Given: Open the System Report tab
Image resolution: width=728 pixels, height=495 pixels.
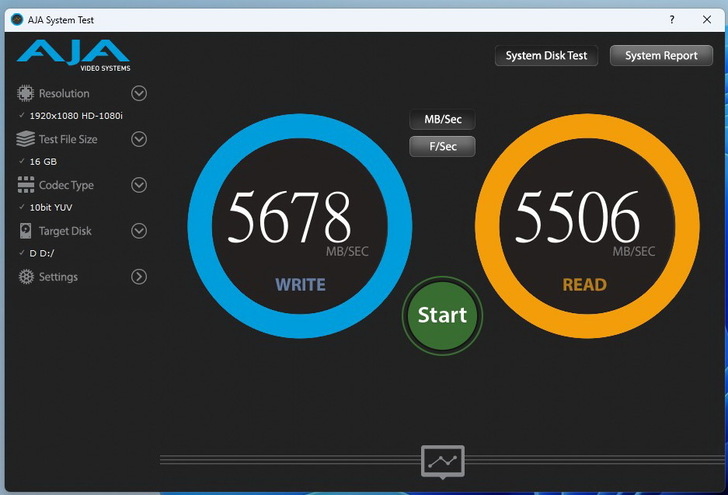Looking at the screenshot, I should tap(661, 56).
